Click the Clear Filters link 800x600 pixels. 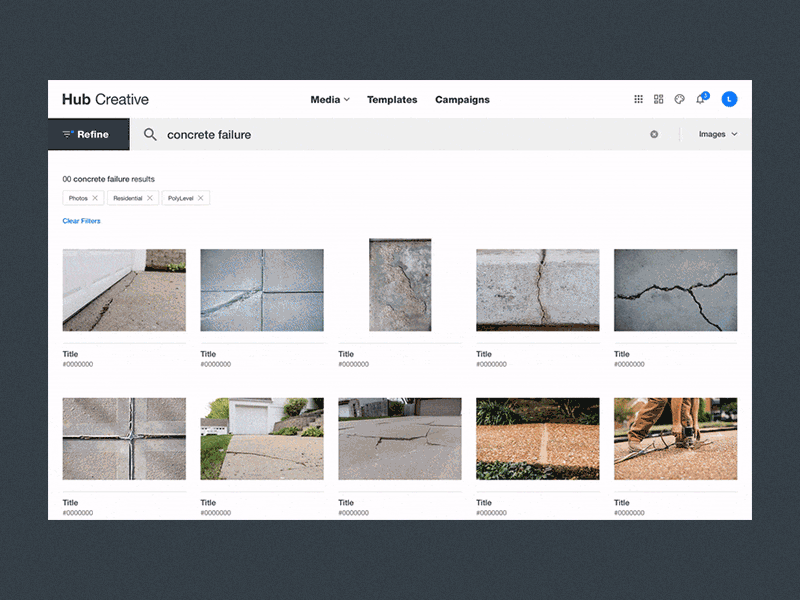tap(81, 220)
